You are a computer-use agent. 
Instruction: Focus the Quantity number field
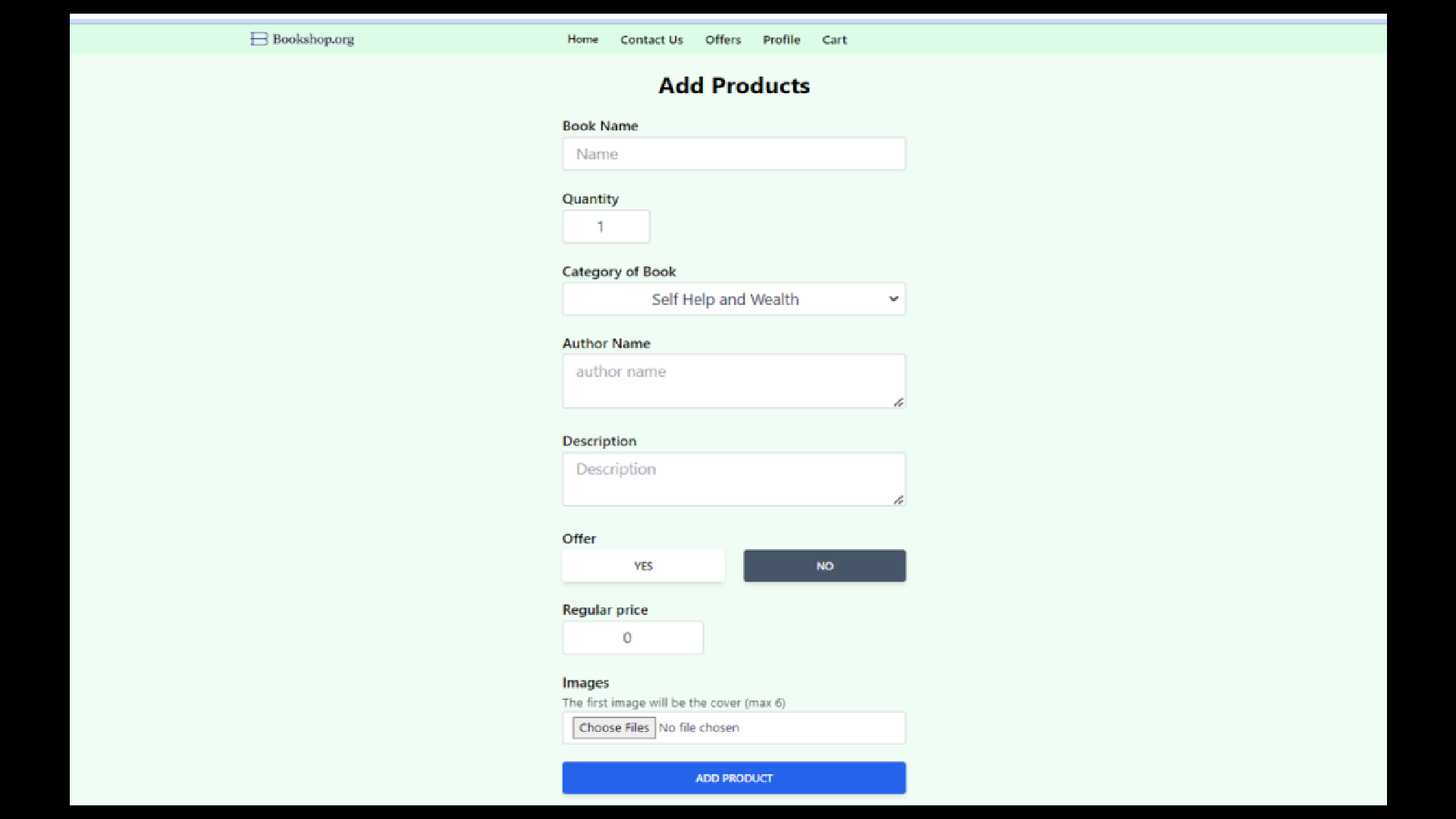coord(605,227)
